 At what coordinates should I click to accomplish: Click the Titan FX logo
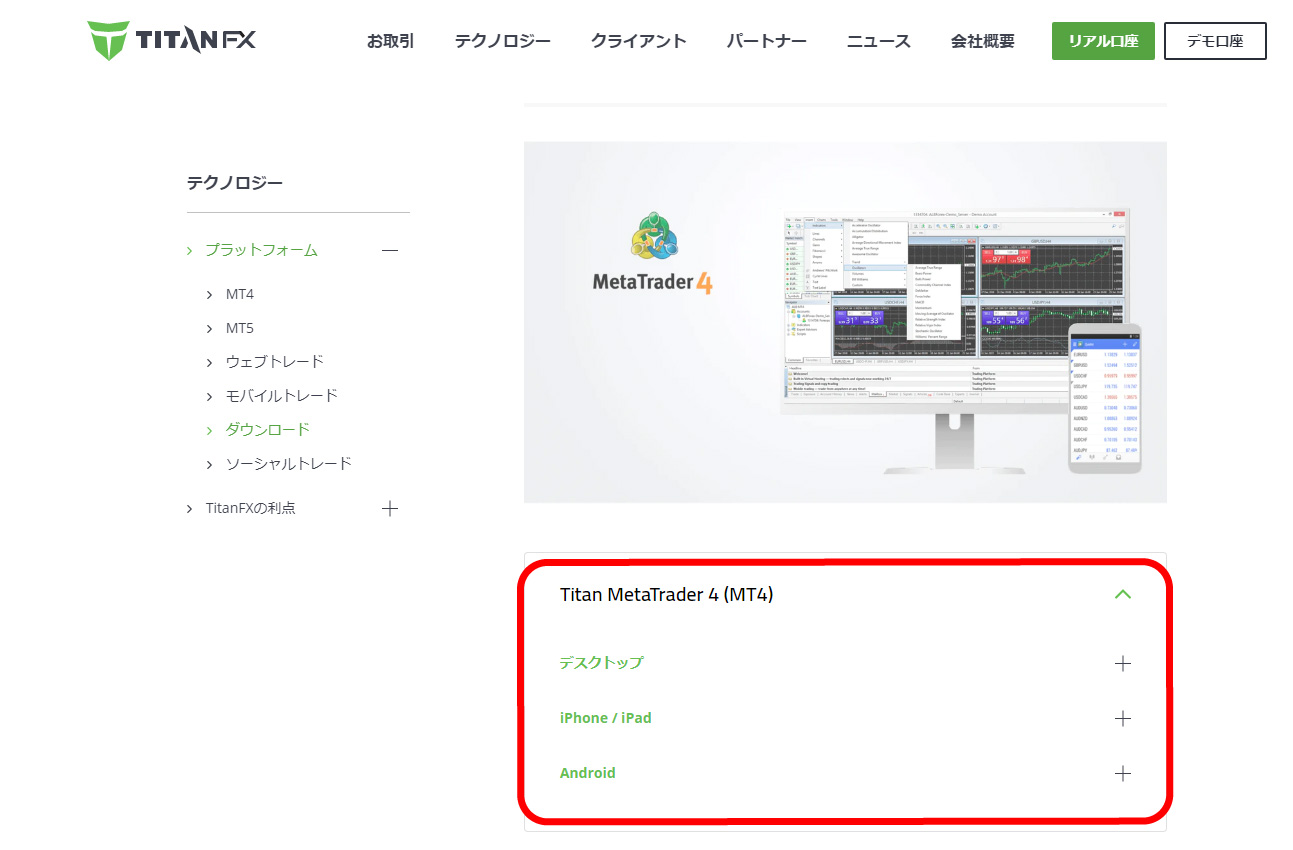pyautogui.click(x=171, y=40)
